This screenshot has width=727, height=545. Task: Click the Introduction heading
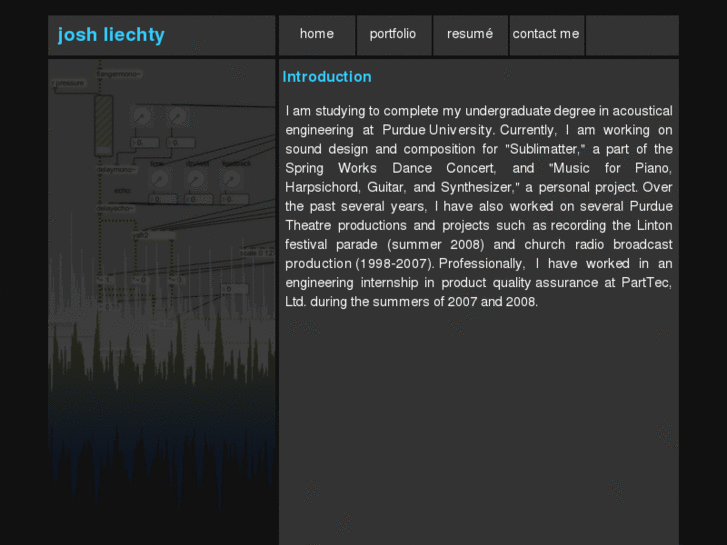[327, 77]
